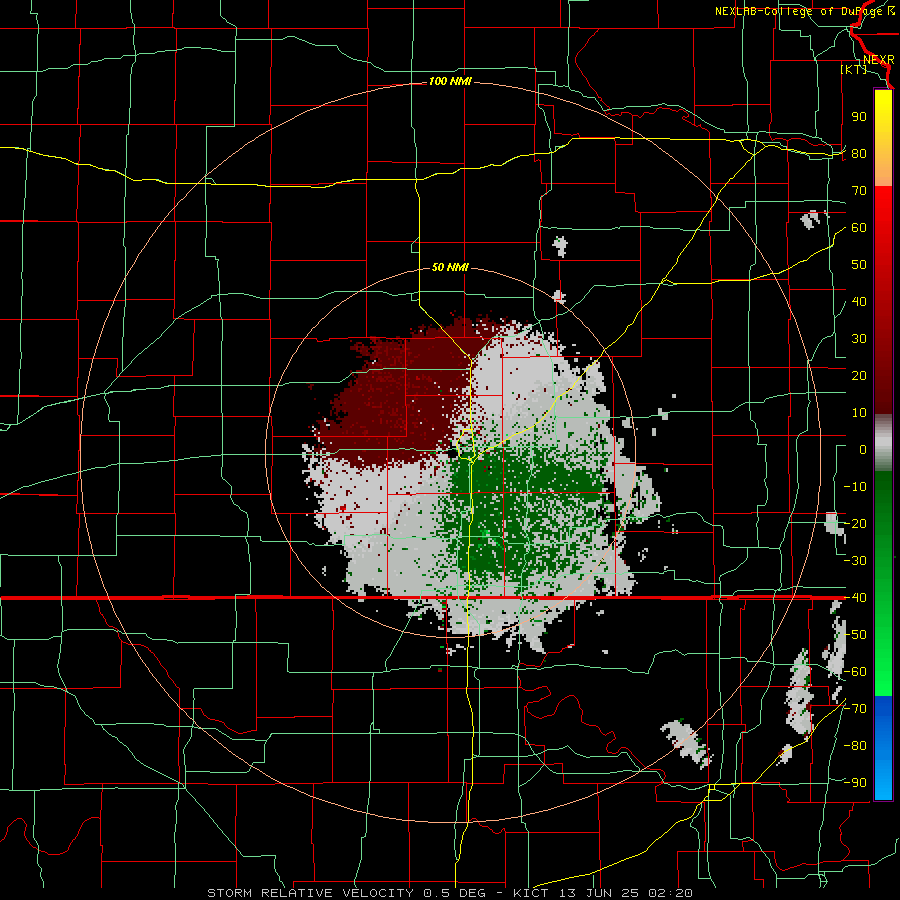Image resolution: width=900 pixels, height=900 pixels.
Task: Click the "-70" scale value
Action: tap(855, 709)
